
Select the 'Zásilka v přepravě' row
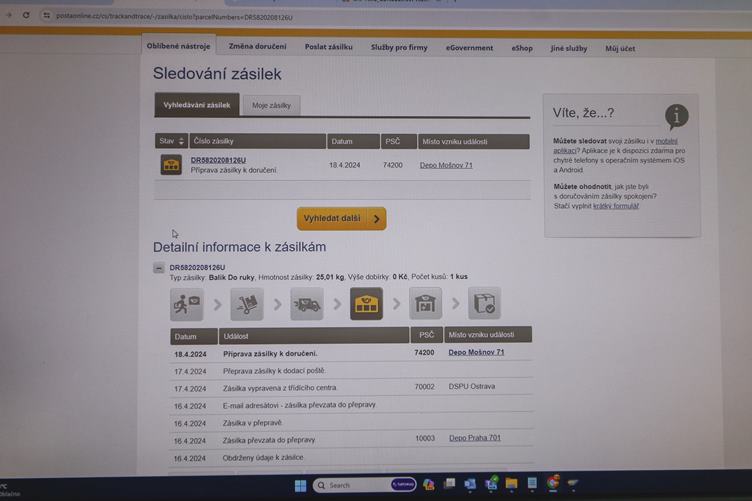click(351, 423)
